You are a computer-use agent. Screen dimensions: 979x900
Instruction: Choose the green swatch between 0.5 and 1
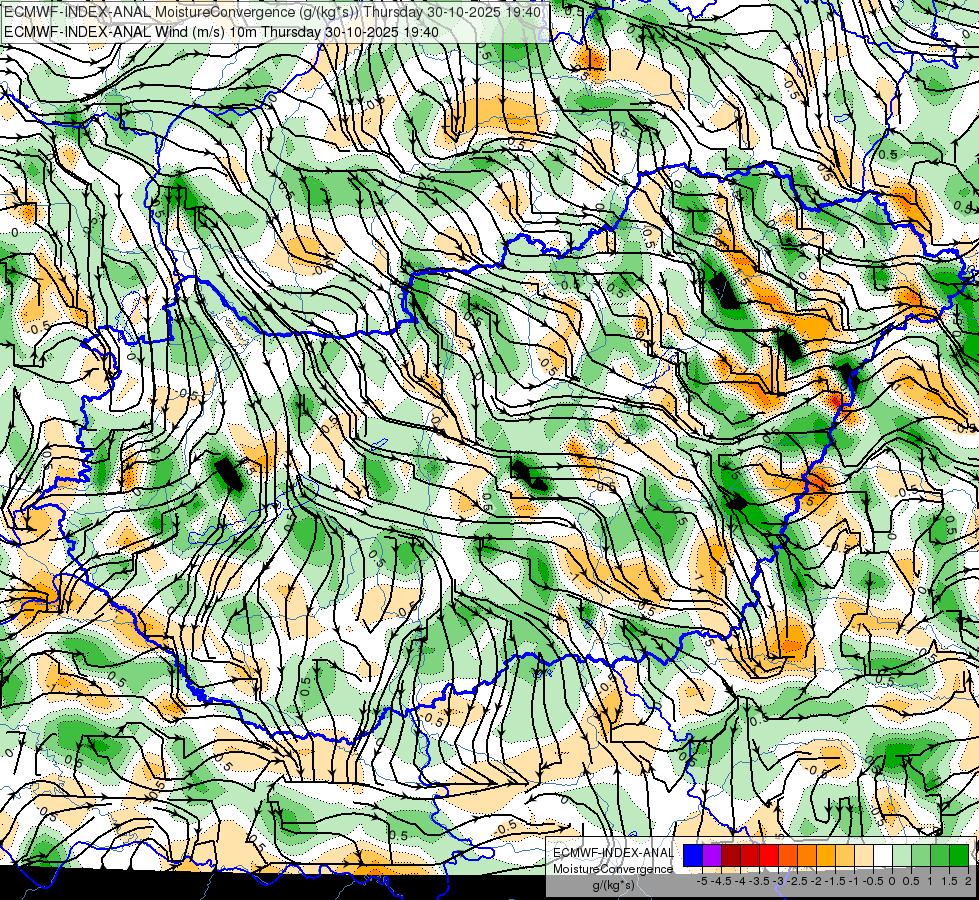coord(921,856)
